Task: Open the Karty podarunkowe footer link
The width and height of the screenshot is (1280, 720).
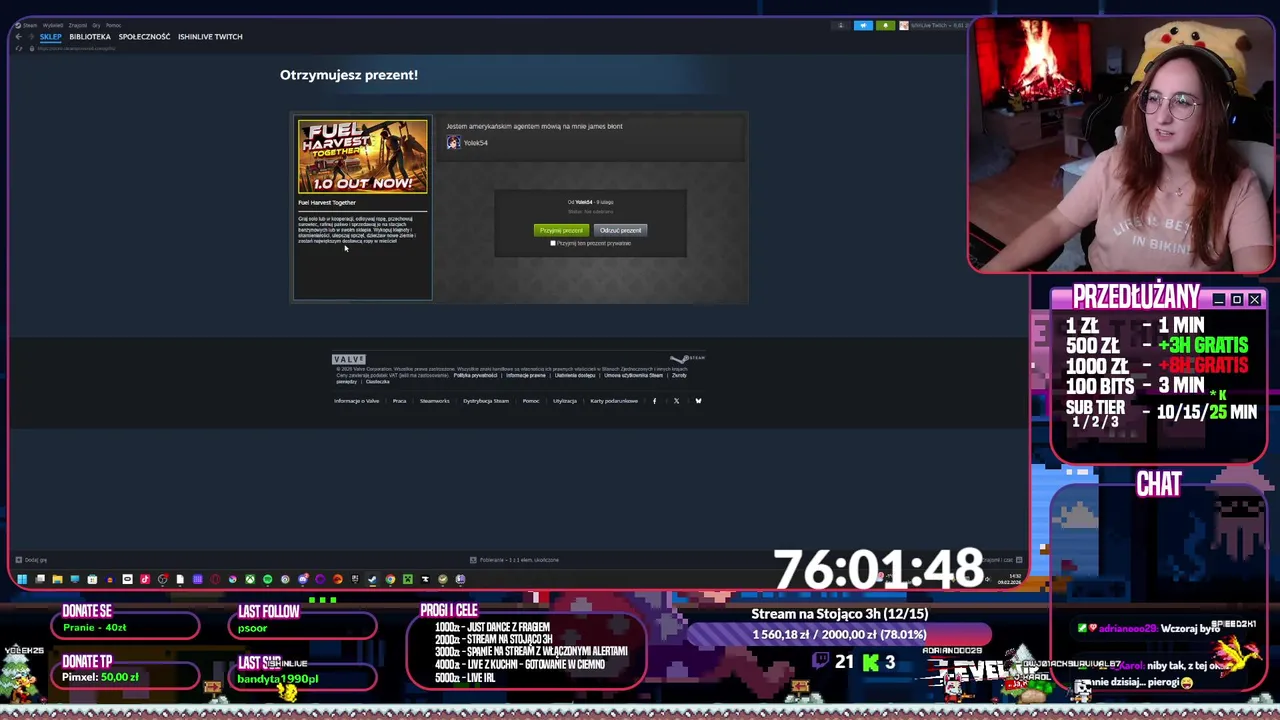Action: [x=614, y=401]
